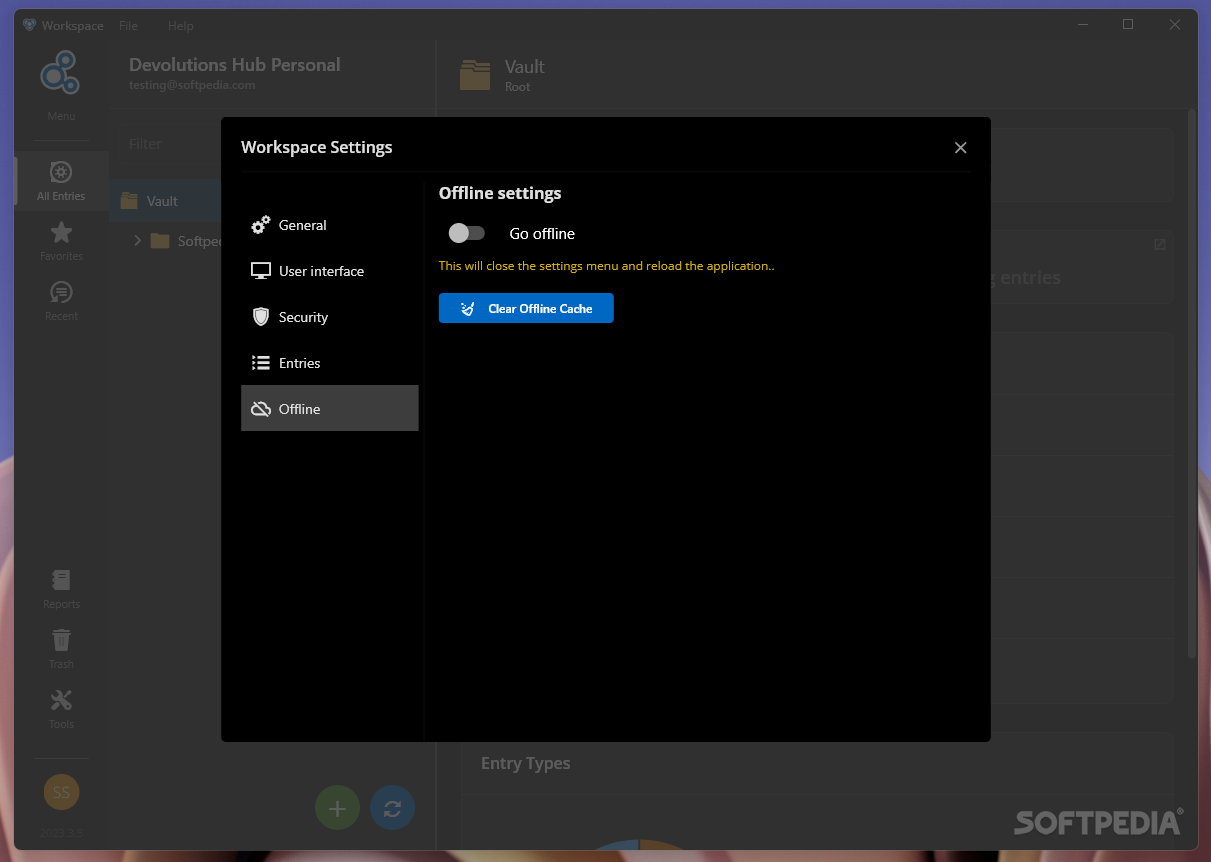Open the User interface settings tab
1211x862 pixels.
[x=329, y=271]
